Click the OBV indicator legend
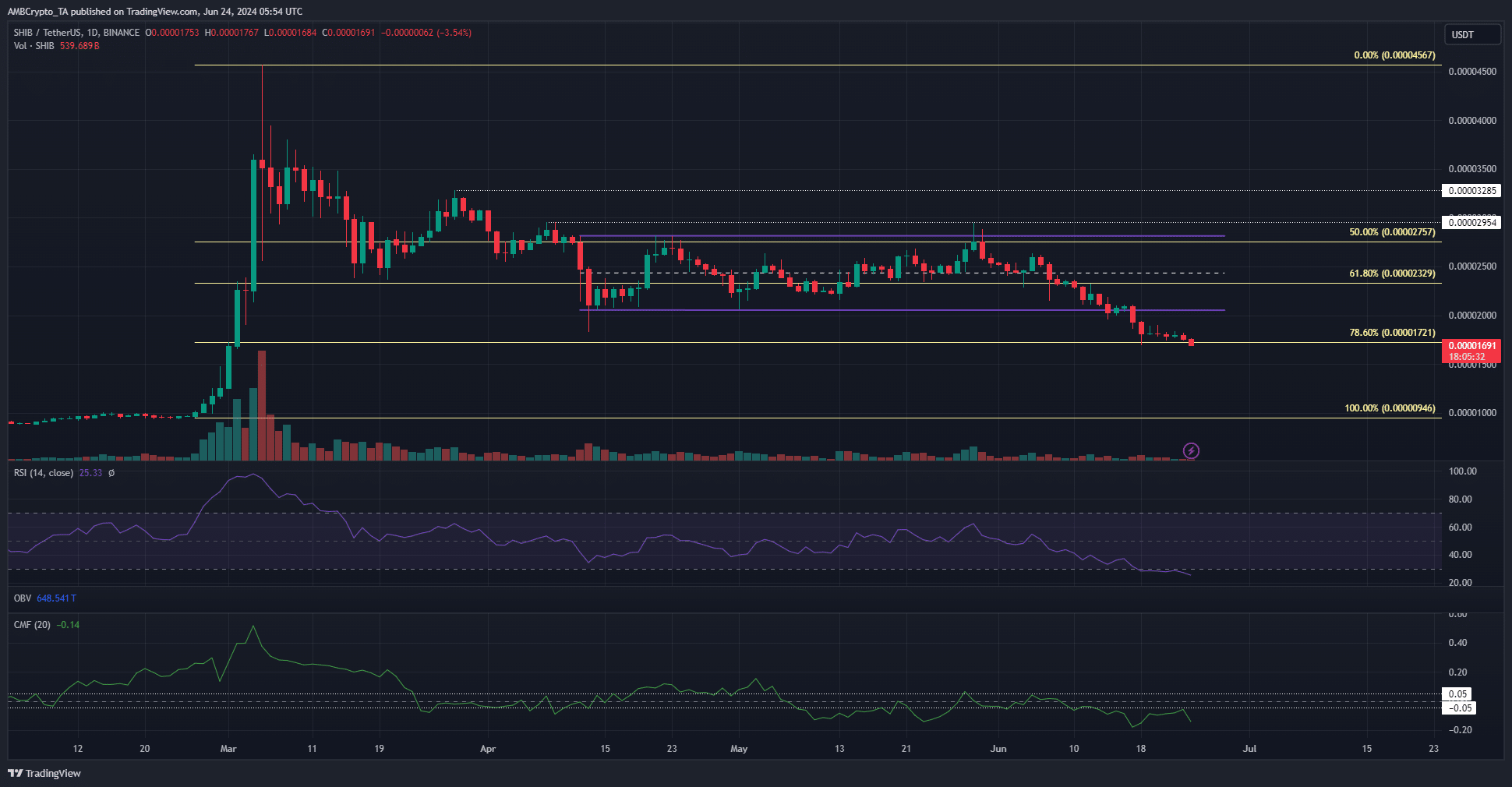 point(23,598)
